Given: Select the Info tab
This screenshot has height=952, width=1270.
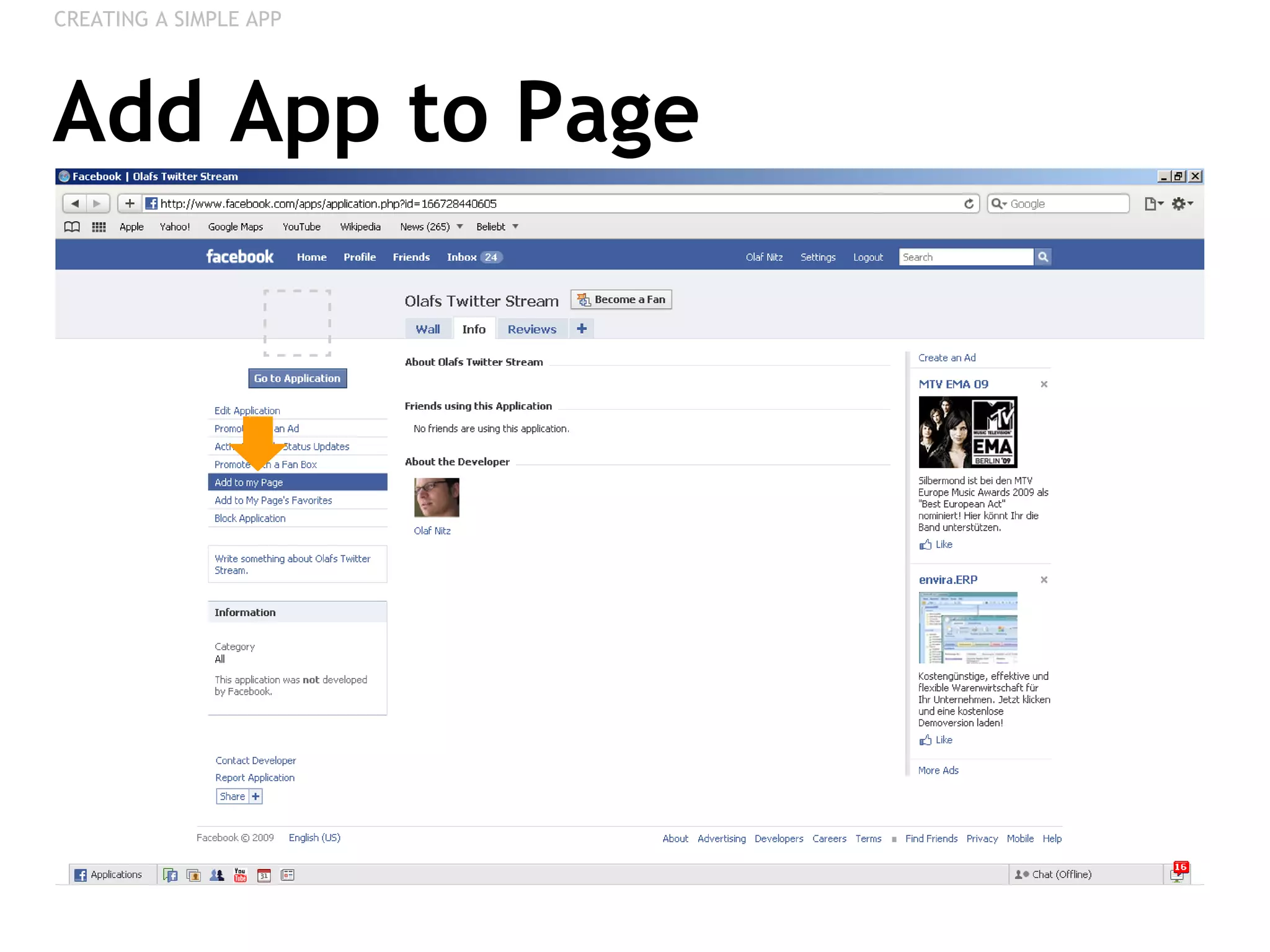Looking at the screenshot, I should 474,329.
